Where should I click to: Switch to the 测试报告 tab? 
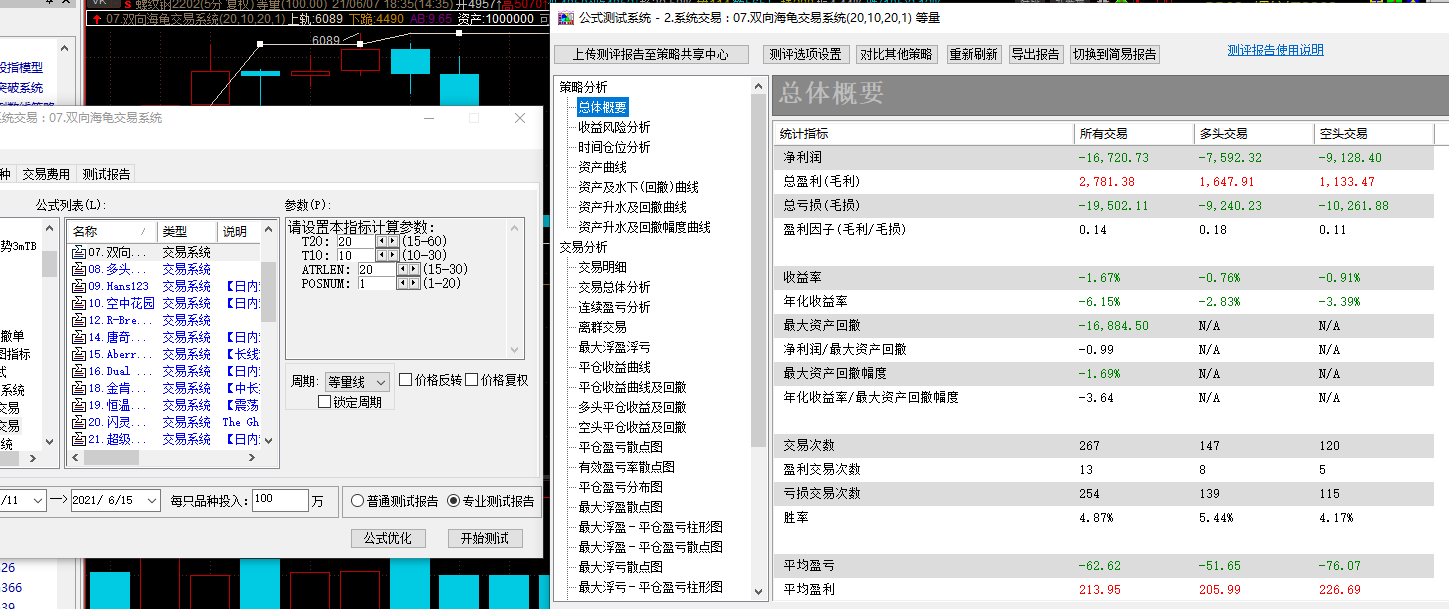click(x=106, y=174)
